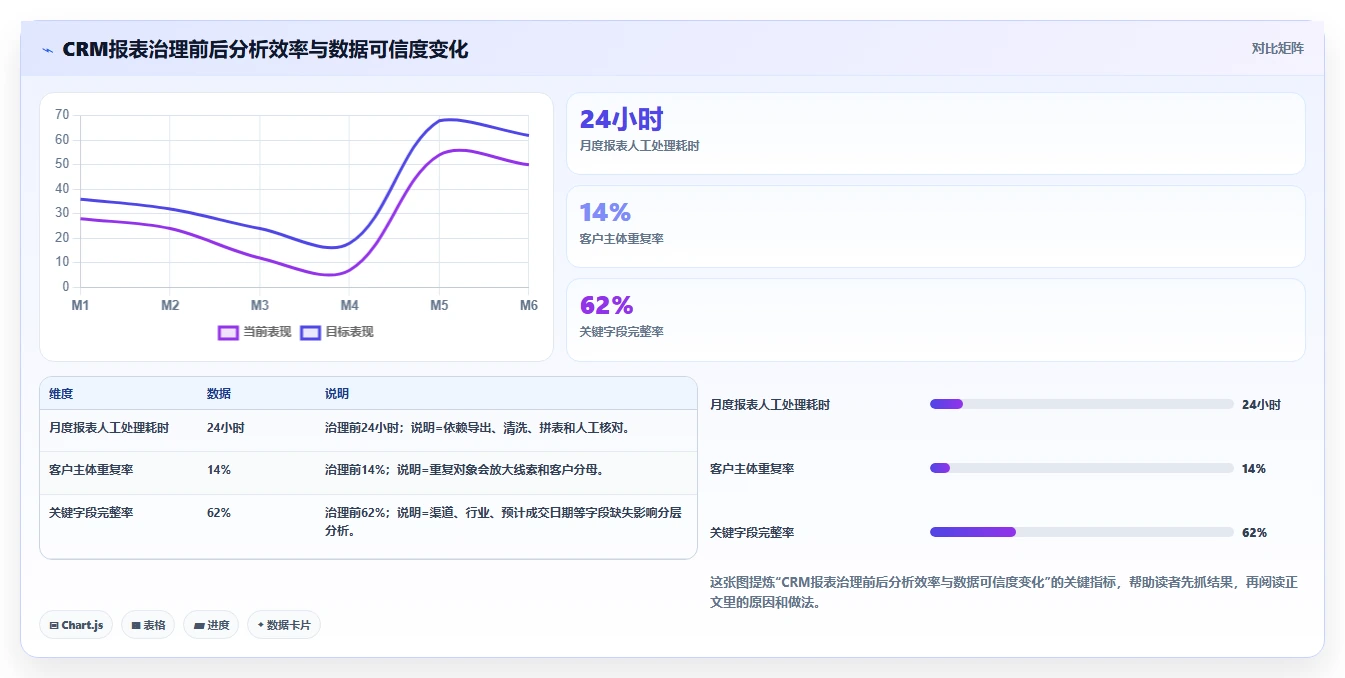Click the 24小时 metric card value
The image size is (1345, 678).
click(x=621, y=119)
